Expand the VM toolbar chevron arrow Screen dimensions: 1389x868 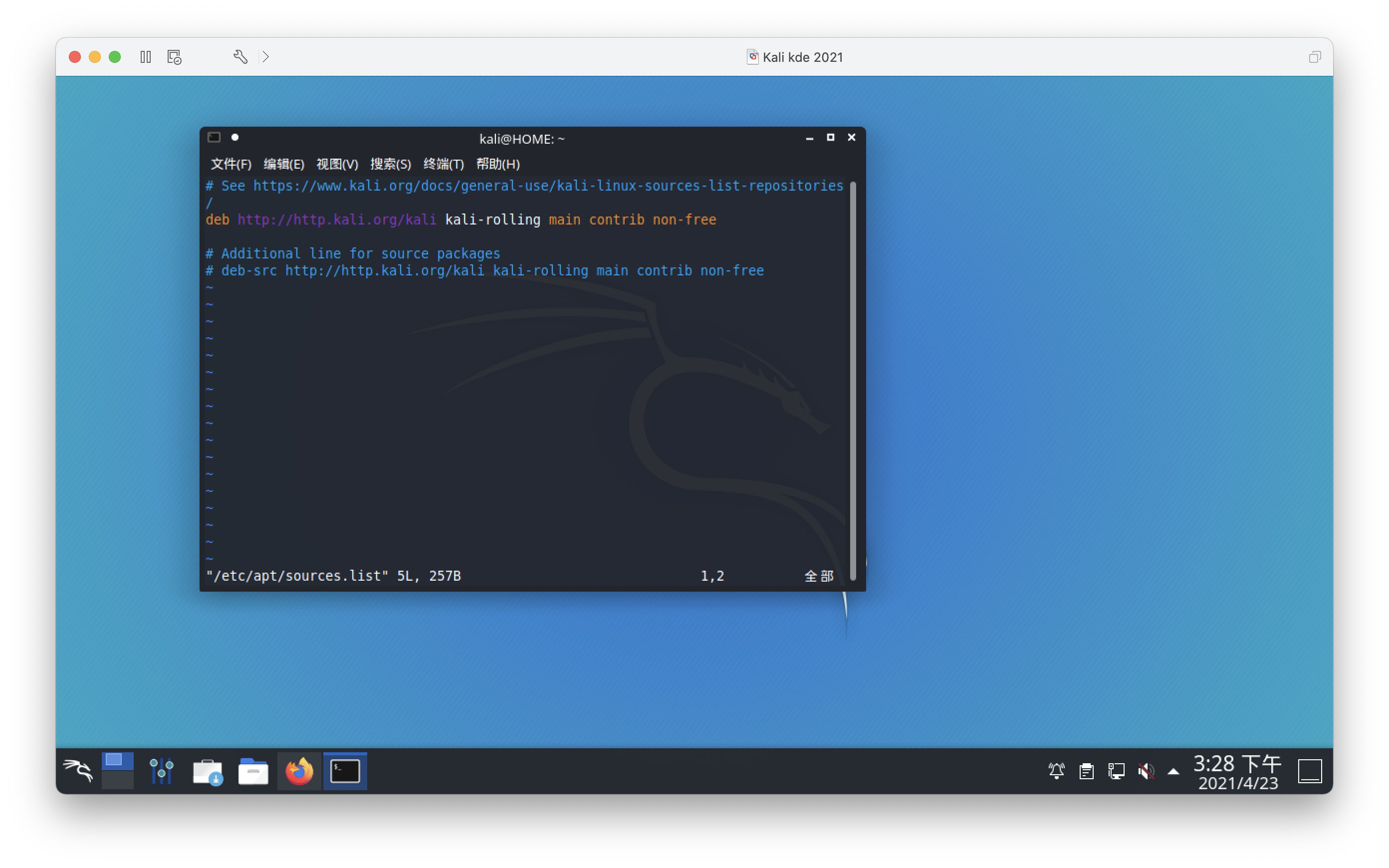(x=266, y=57)
